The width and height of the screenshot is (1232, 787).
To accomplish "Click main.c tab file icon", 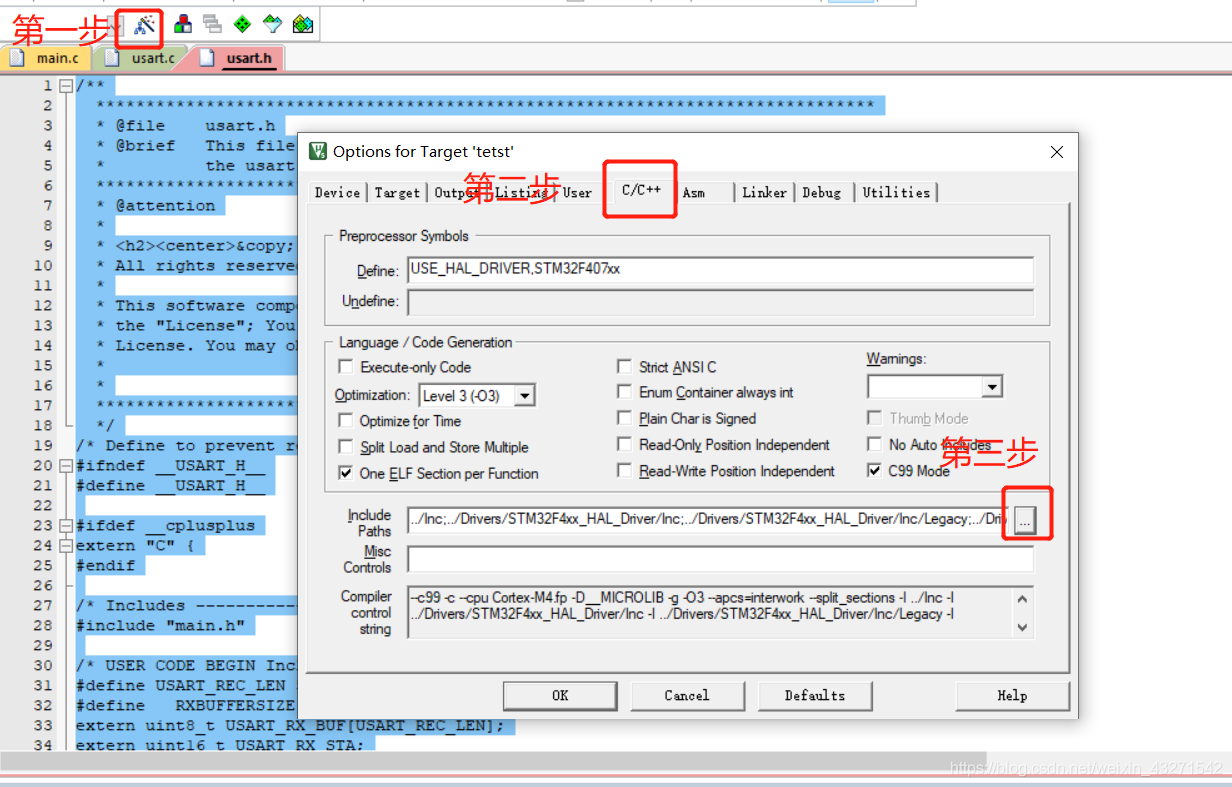I will click(17, 58).
